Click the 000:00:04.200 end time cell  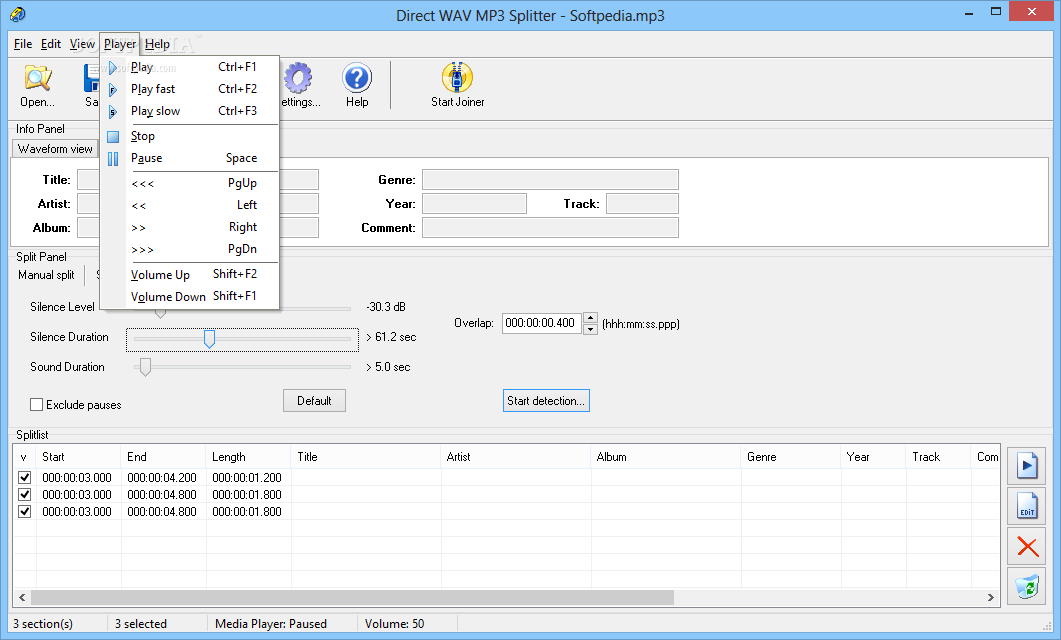click(162, 478)
